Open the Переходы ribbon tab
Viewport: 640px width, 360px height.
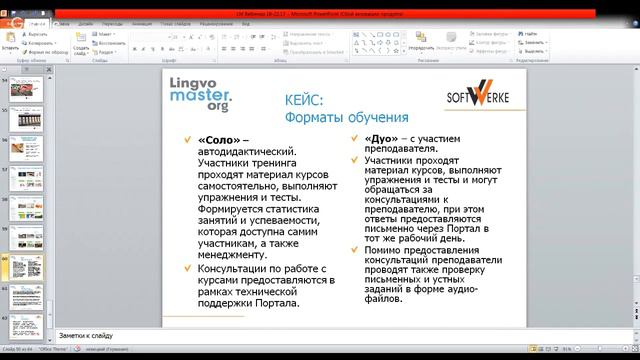pyautogui.click(x=112, y=24)
